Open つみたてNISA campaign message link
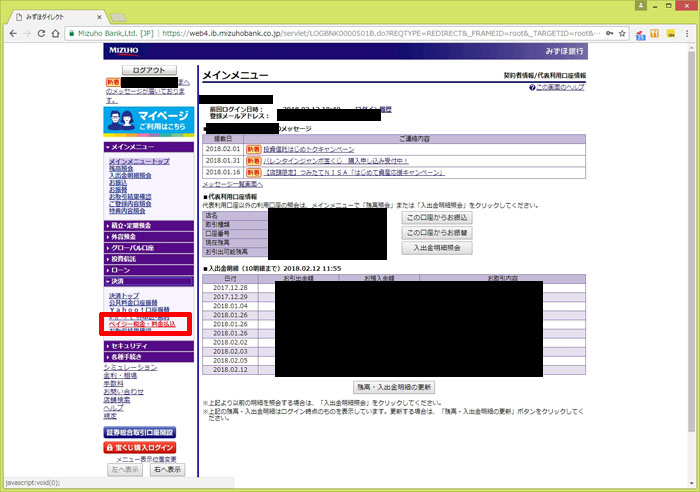This screenshot has width=700, height=492. pyautogui.click(x=354, y=172)
